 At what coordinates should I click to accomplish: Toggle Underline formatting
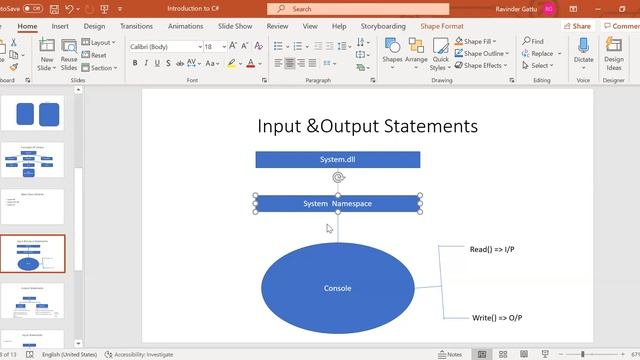tap(157, 63)
